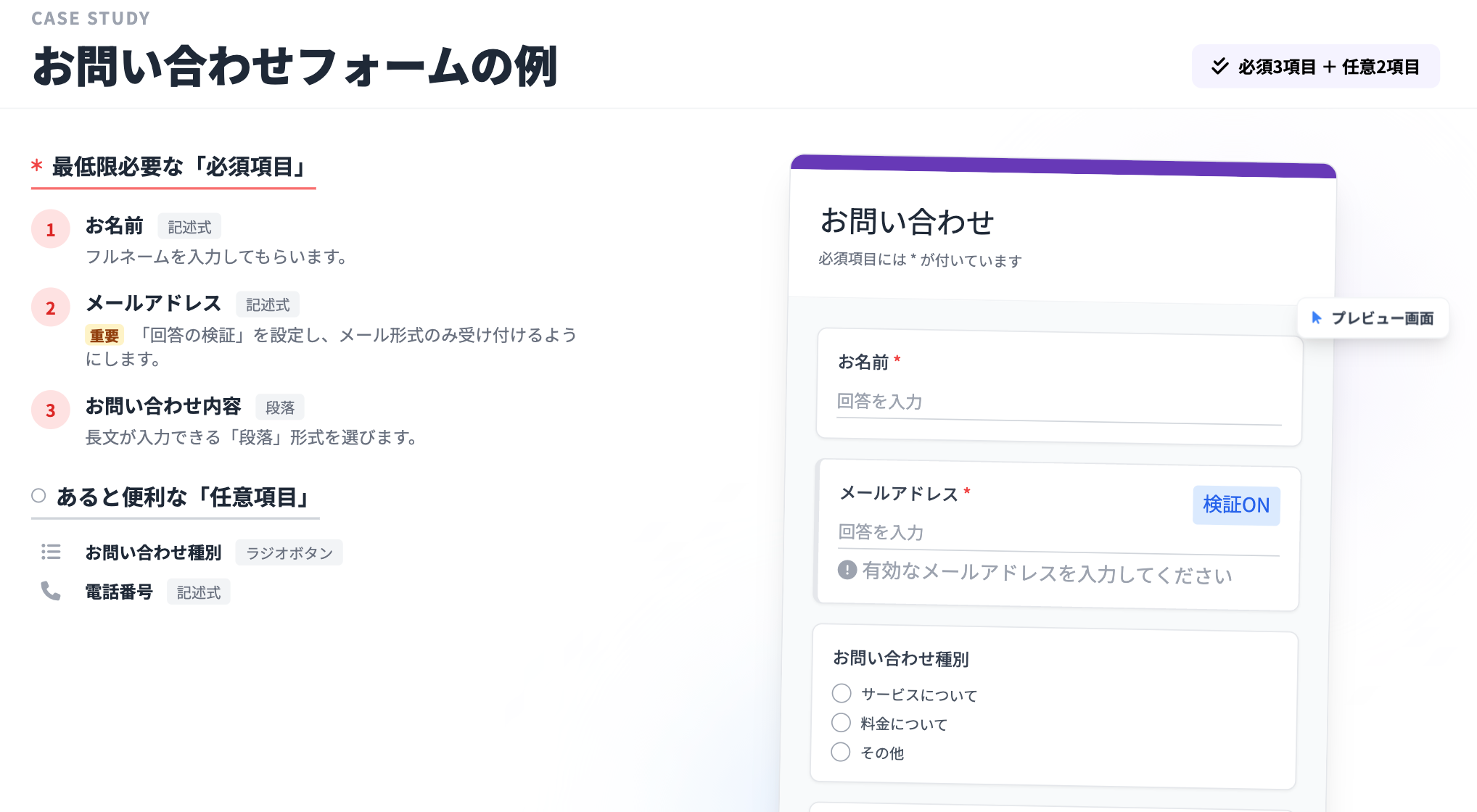This screenshot has width=1477, height=812.
Task: Click the 検証ON badge
Action: (1236, 505)
